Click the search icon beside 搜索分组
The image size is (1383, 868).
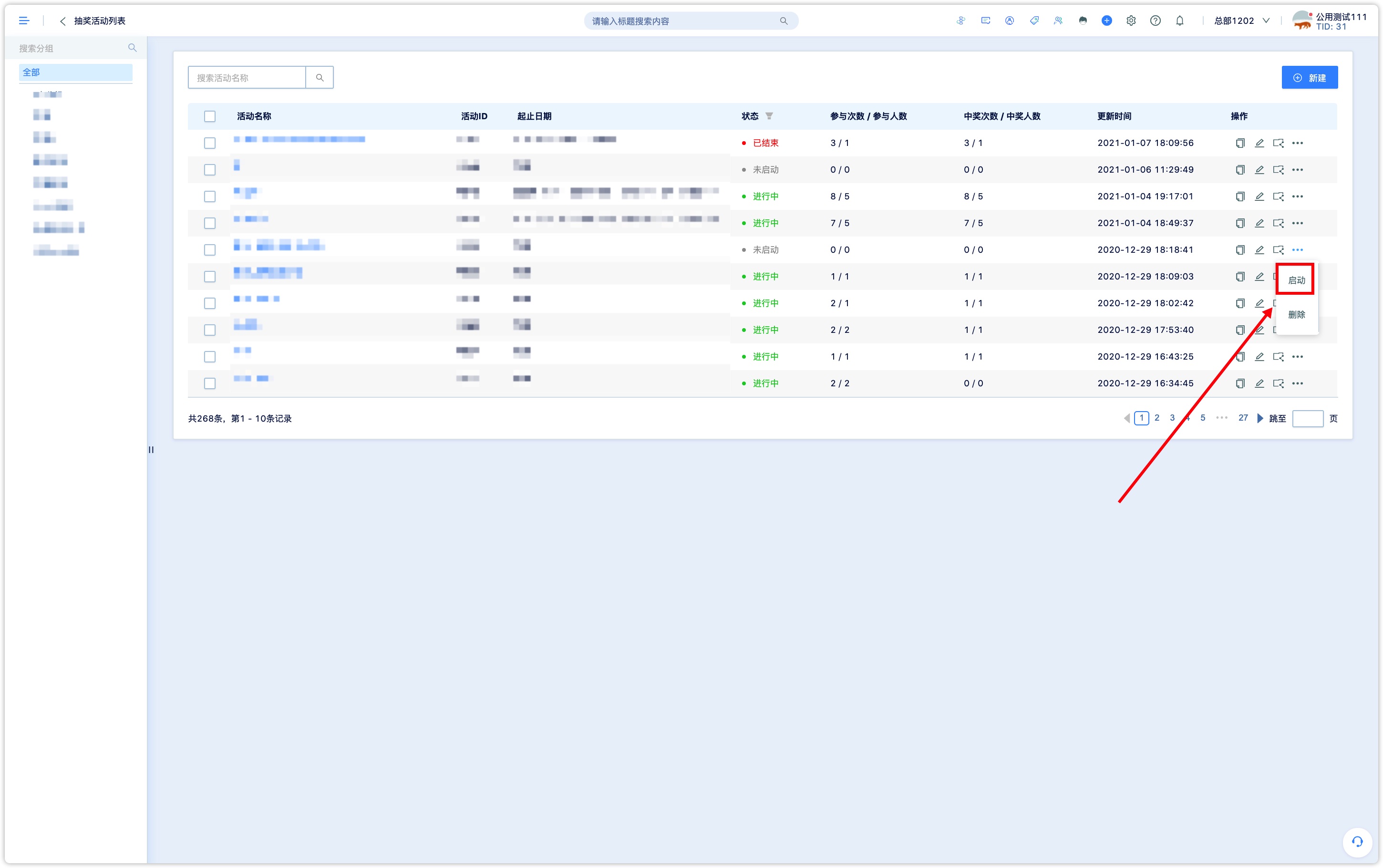133,48
